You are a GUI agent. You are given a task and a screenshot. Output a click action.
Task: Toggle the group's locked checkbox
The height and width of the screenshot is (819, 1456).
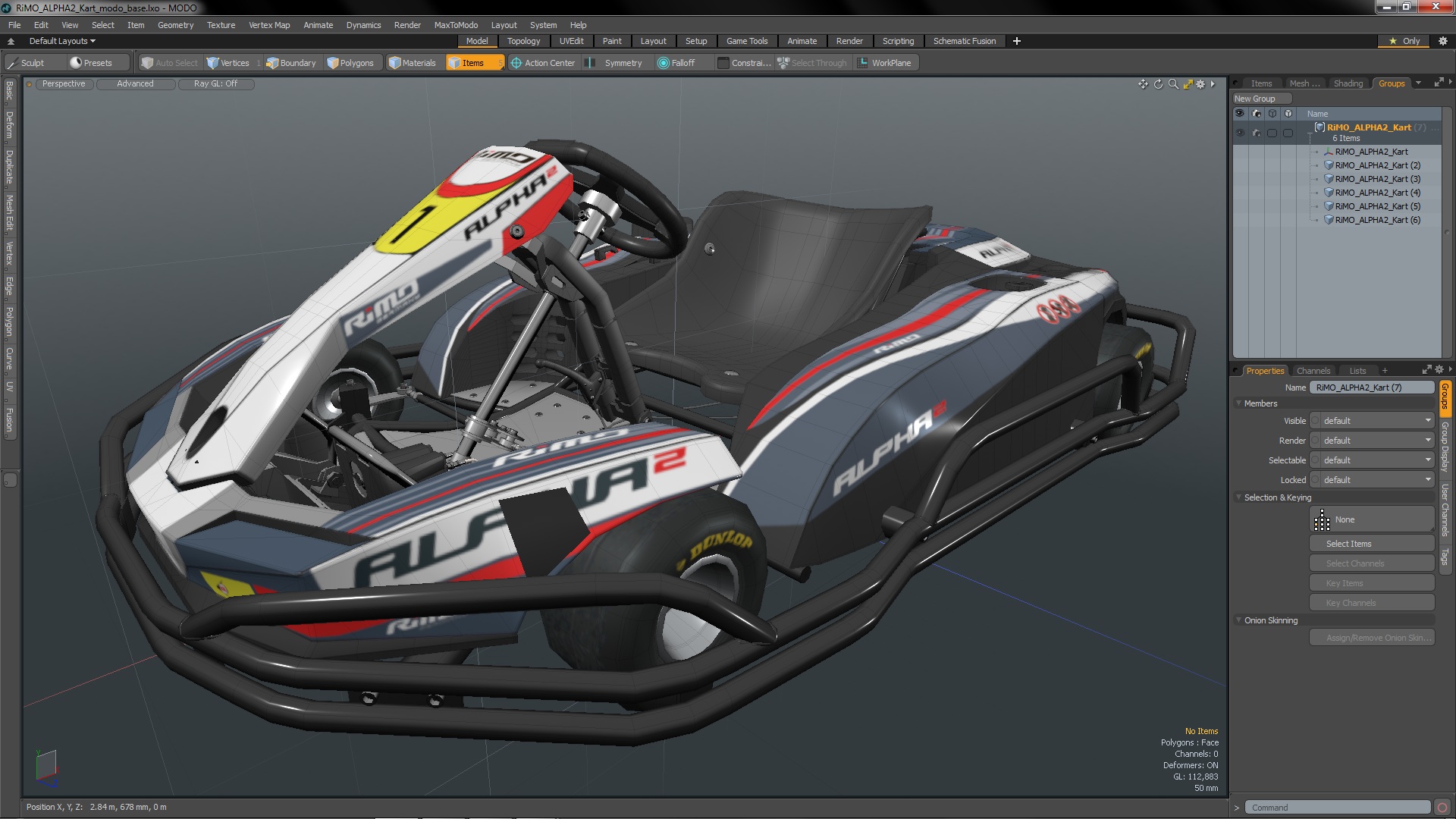click(x=1288, y=133)
